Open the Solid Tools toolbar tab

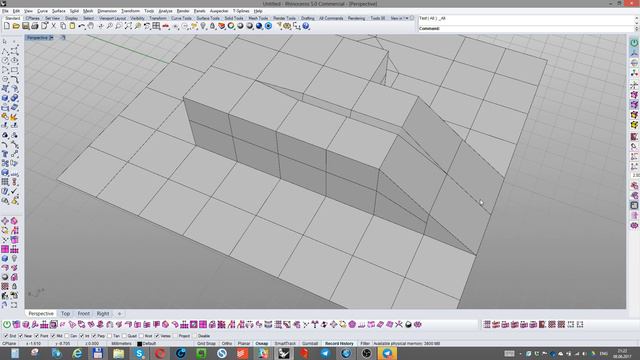click(234, 18)
